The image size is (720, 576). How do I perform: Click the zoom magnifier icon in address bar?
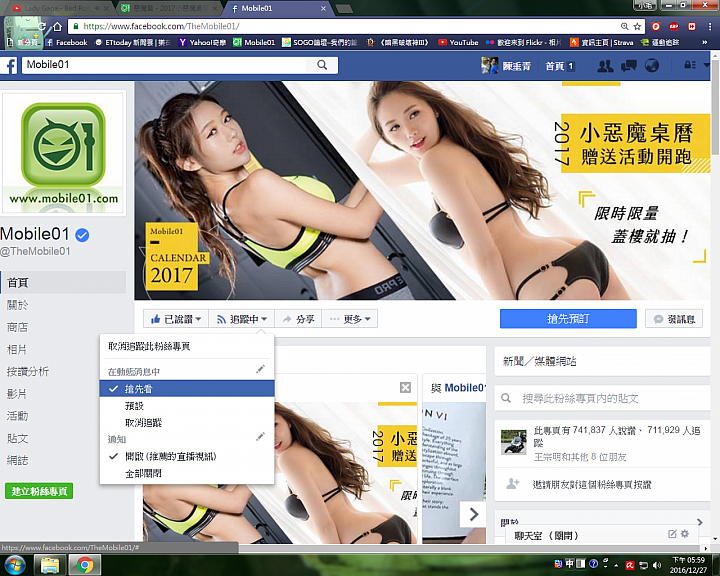point(624,27)
